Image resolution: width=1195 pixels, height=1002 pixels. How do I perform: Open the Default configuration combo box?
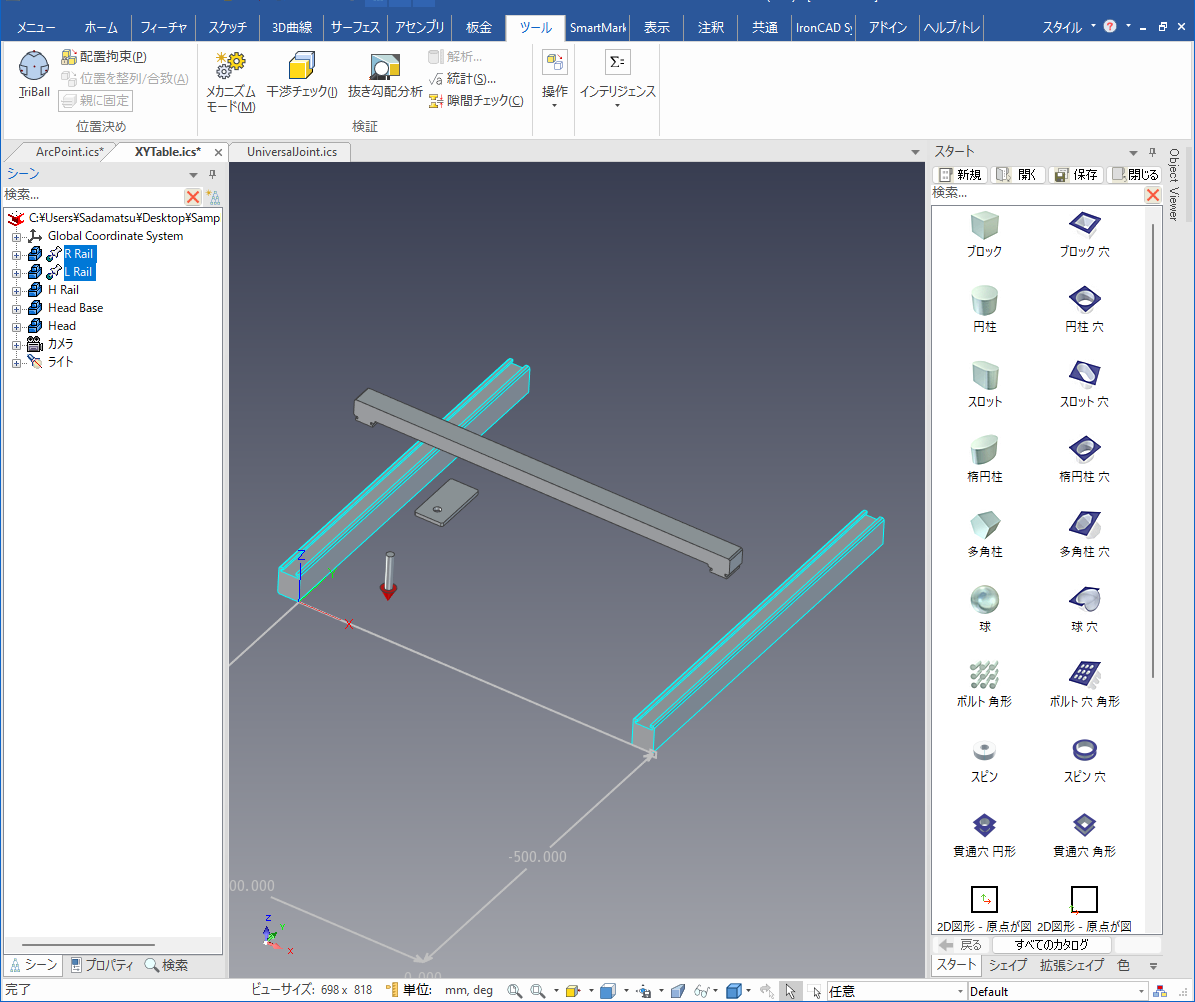point(1056,991)
